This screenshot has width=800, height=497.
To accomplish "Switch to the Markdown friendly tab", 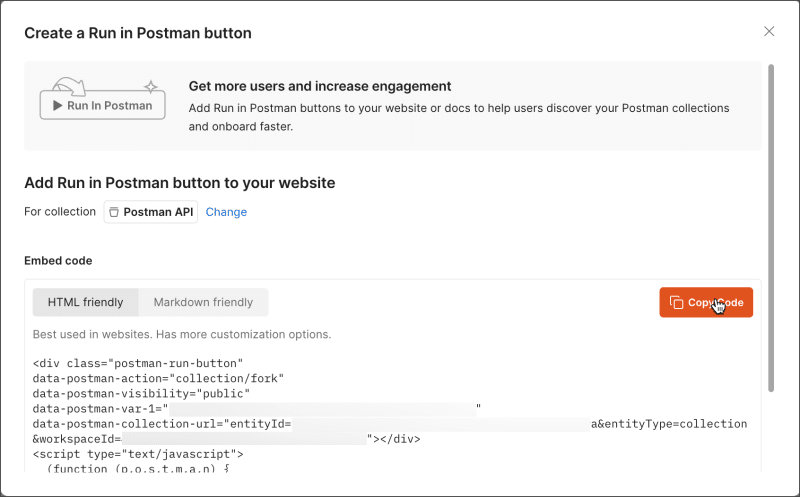I will tap(203, 302).
